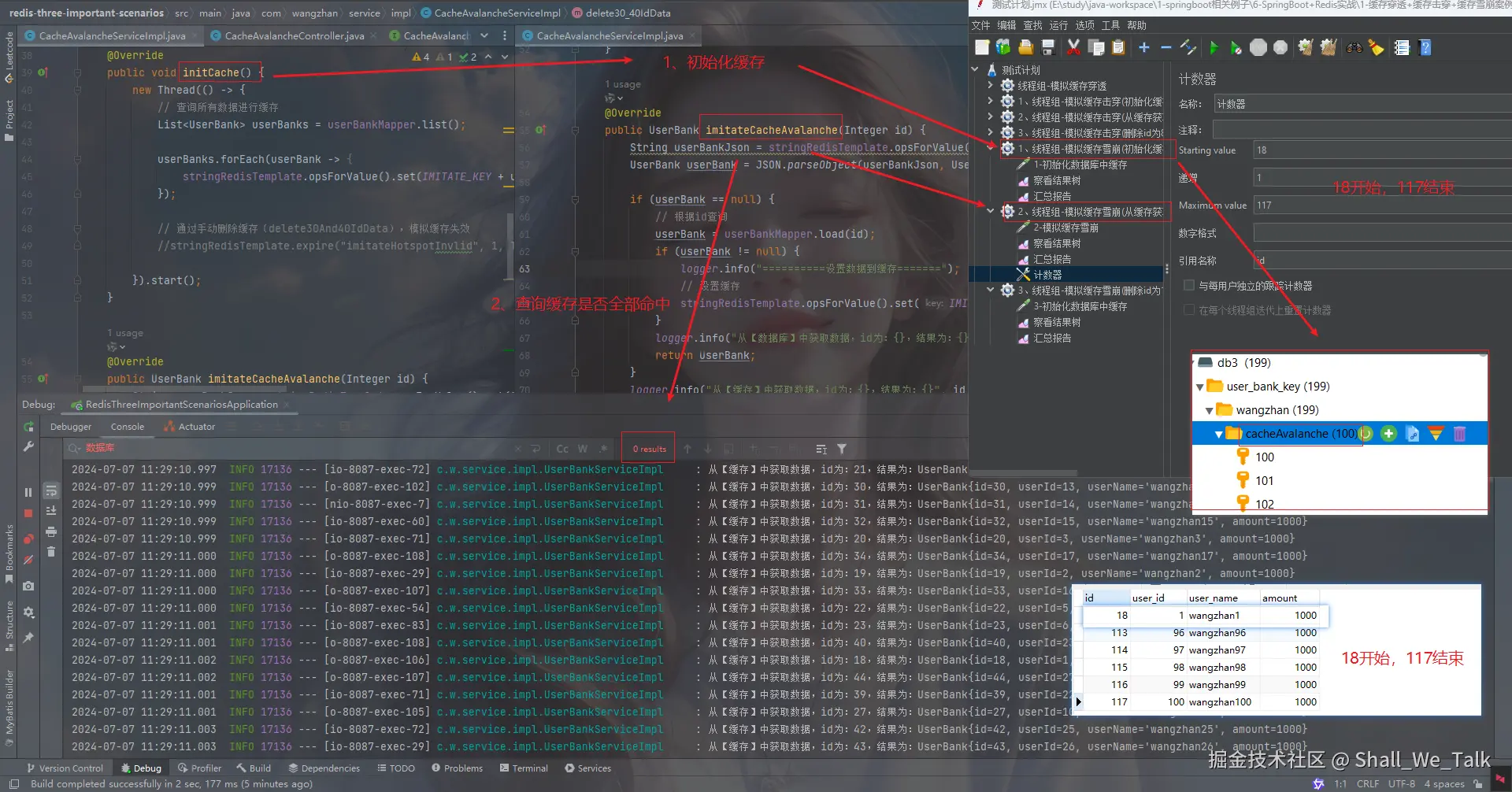
Task: Open the Services tool window
Action: click(587, 768)
